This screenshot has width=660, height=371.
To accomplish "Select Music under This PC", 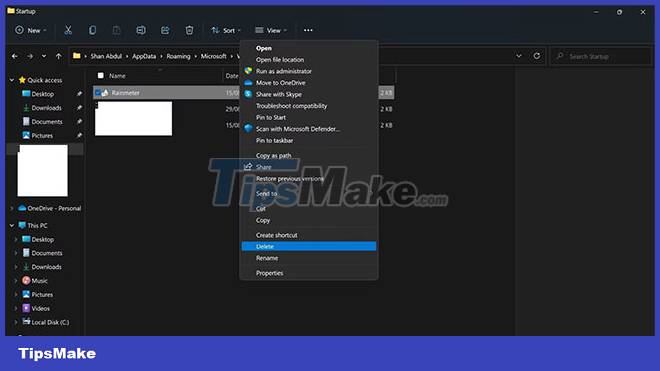I will click(40, 280).
